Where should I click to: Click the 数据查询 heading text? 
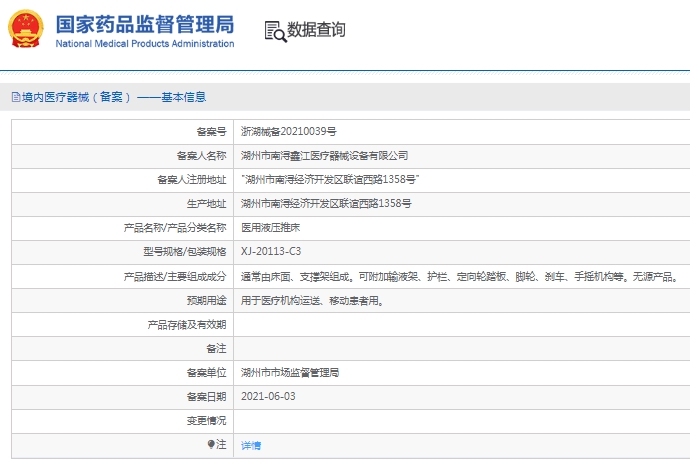click(316, 30)
